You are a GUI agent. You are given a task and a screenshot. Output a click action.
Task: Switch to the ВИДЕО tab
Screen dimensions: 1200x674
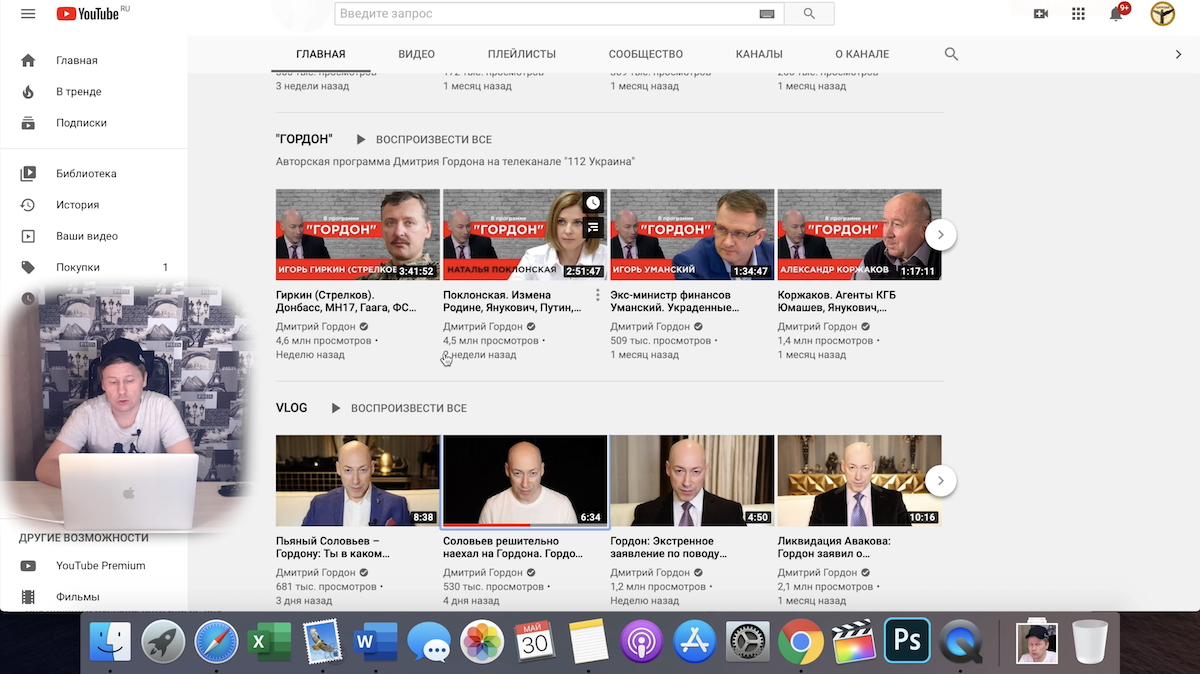point(416,54)
